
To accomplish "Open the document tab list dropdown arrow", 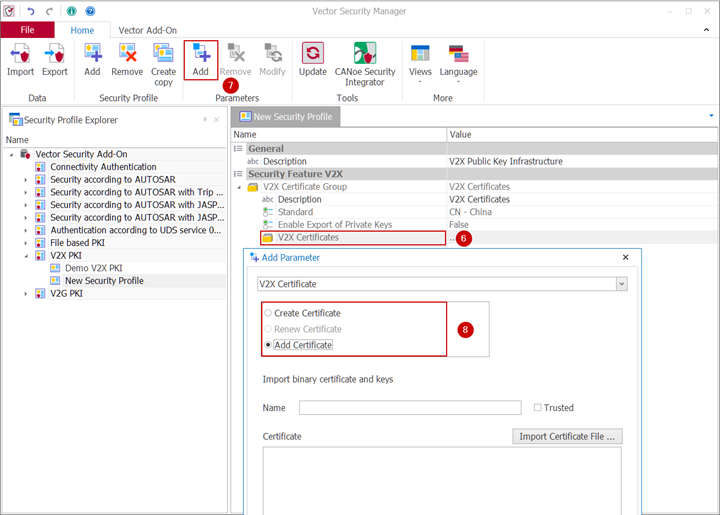I will coord(711,116).
